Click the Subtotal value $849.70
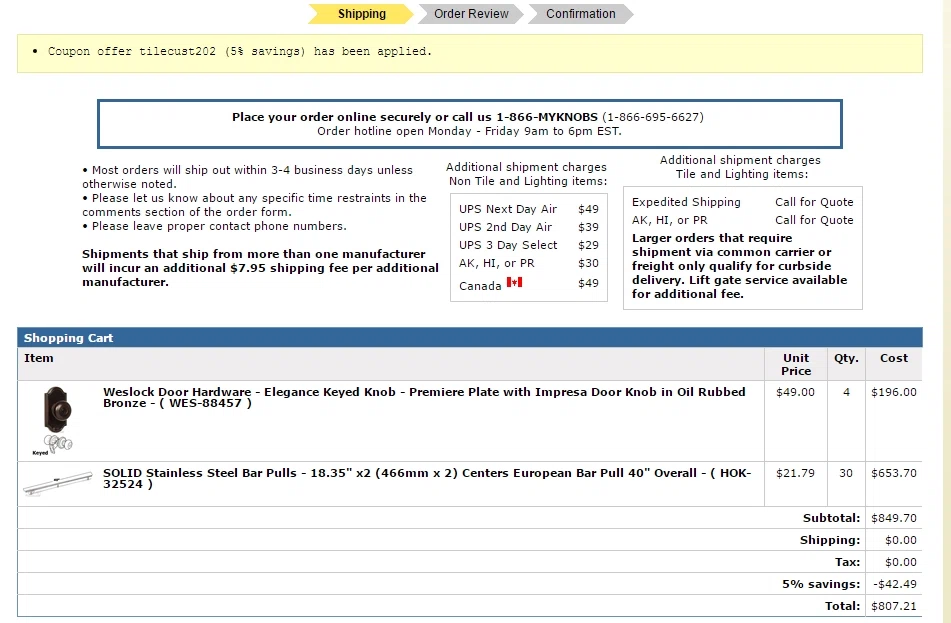This screenshot has width=951, height=623. [x=894, y=518]
